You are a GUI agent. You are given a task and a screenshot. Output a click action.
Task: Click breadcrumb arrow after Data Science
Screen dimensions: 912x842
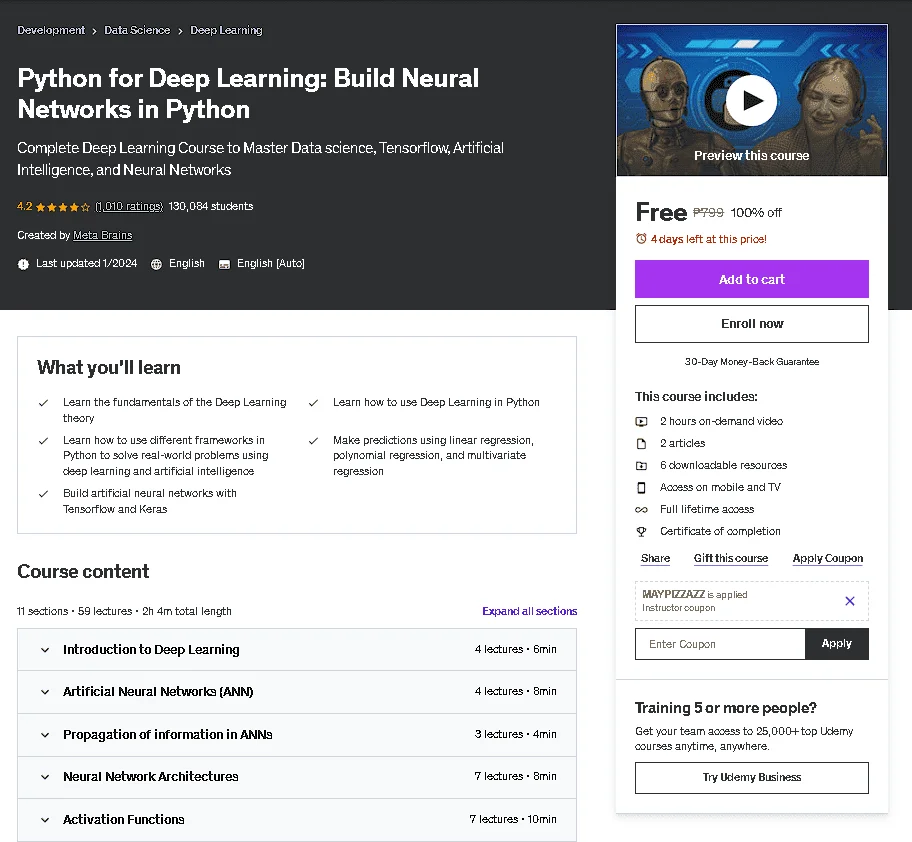tap(180, 31)
